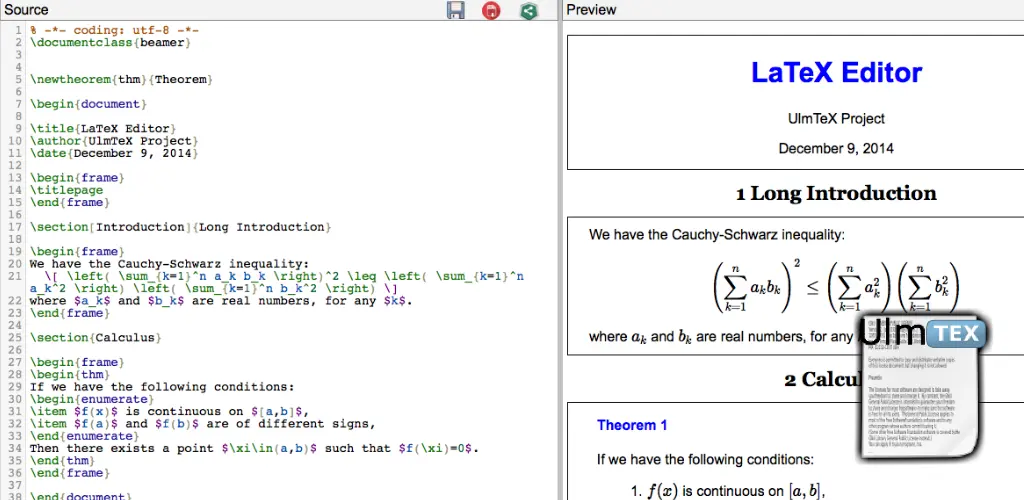Click the \begin{thm} source line

click(70, 375)
